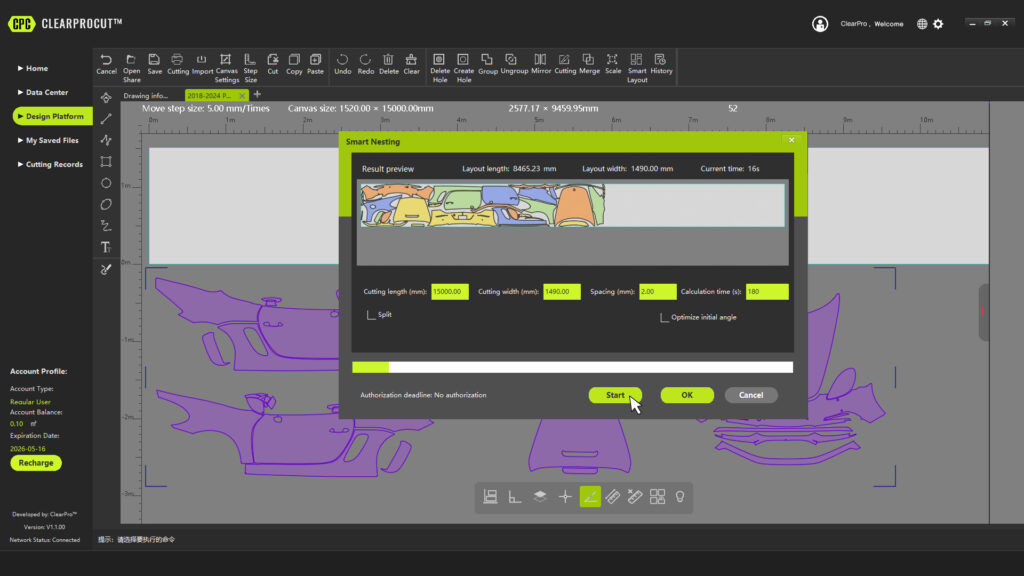The width and height of the screenshot is (1024, 576).
Task: Click the right-side vertical scrollbar handle
Action: [984, 312]
